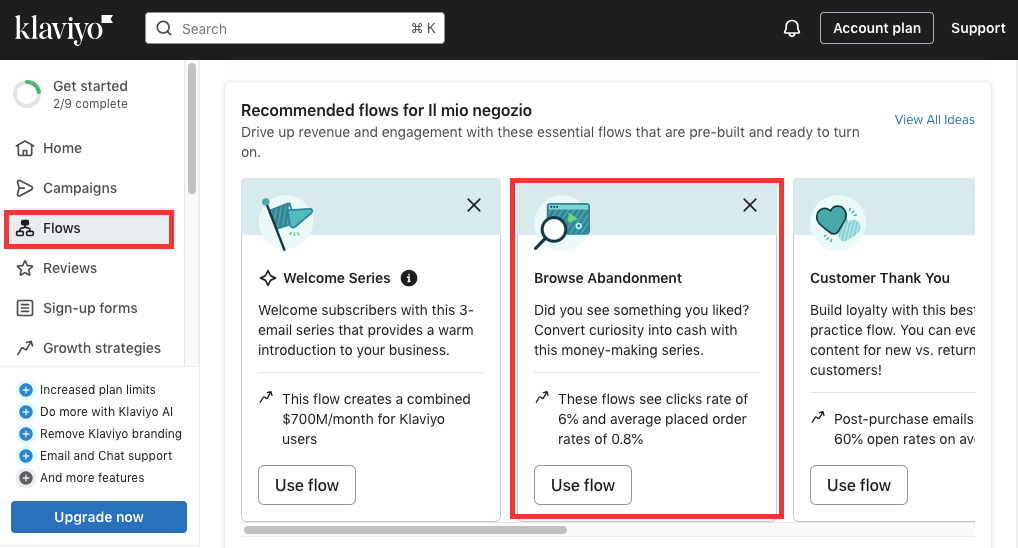This screenshot has width=1018, height=548.
Task: Open the Flows section in sidebar
Action: pyautogui.click(x=89, y=229)
